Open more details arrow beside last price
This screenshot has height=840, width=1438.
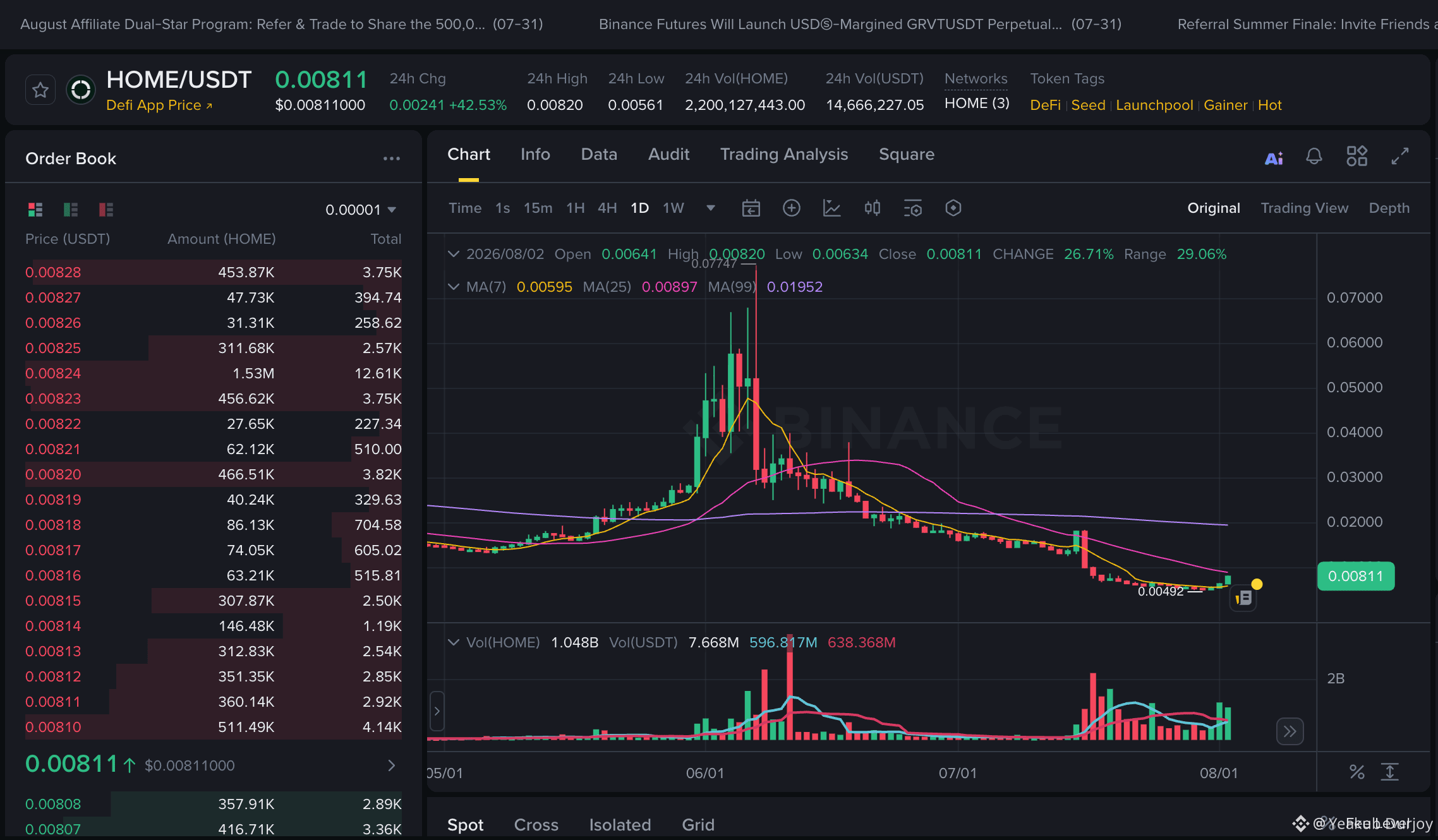coord(392,765)
